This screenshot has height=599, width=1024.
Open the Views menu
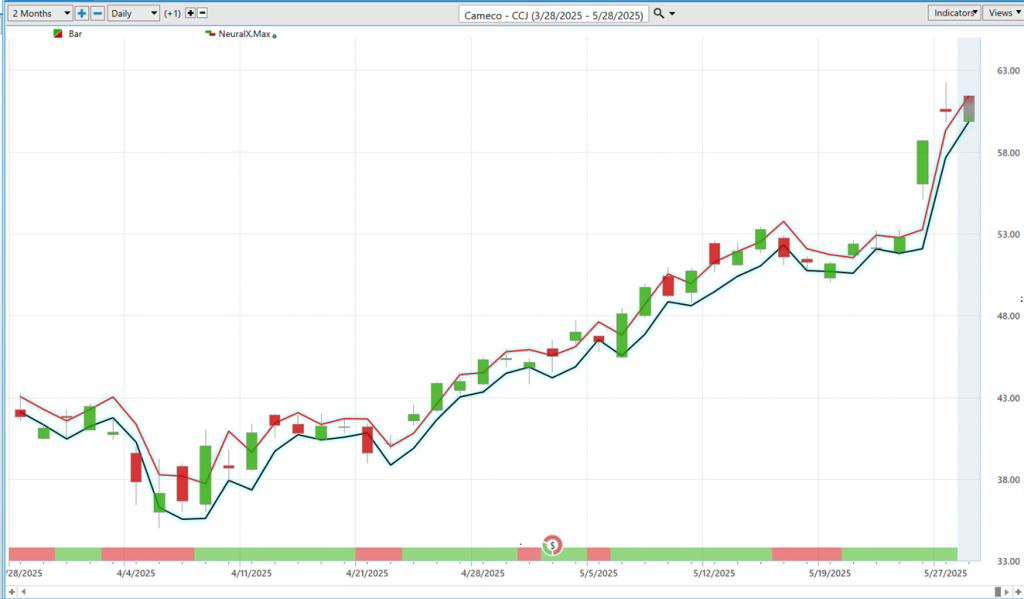(1002, 13)
